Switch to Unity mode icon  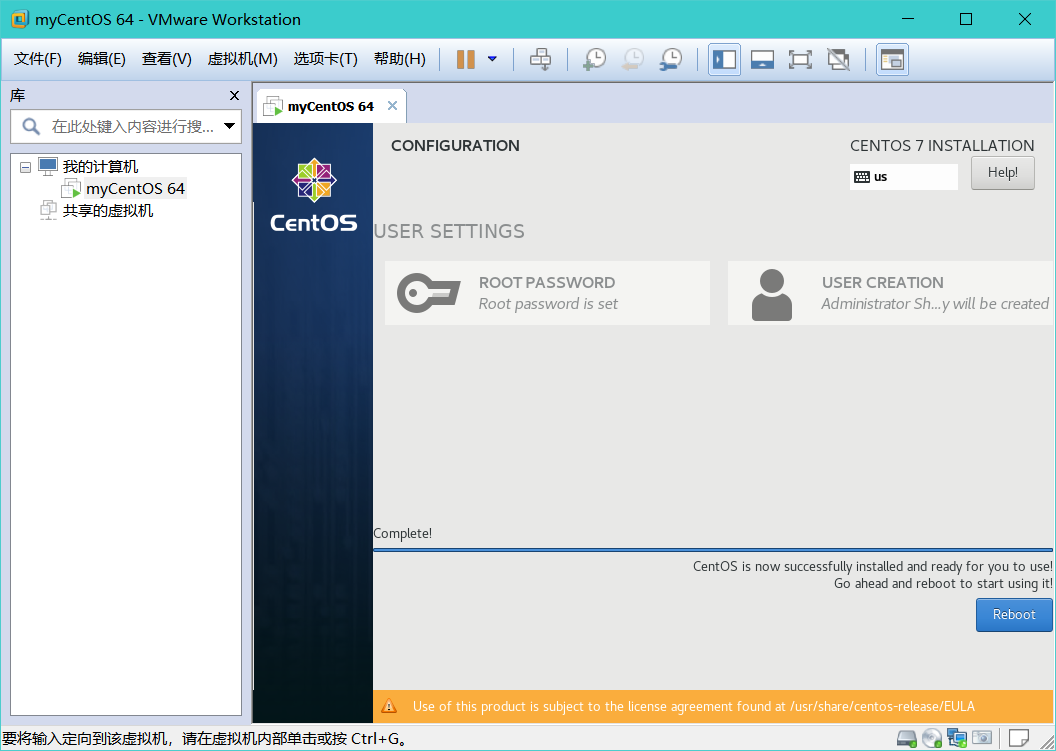838,59
